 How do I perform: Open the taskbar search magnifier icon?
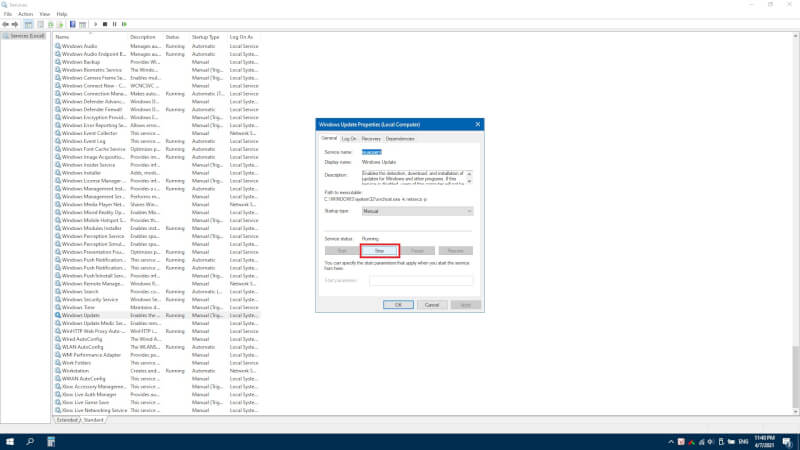(30, 441)
